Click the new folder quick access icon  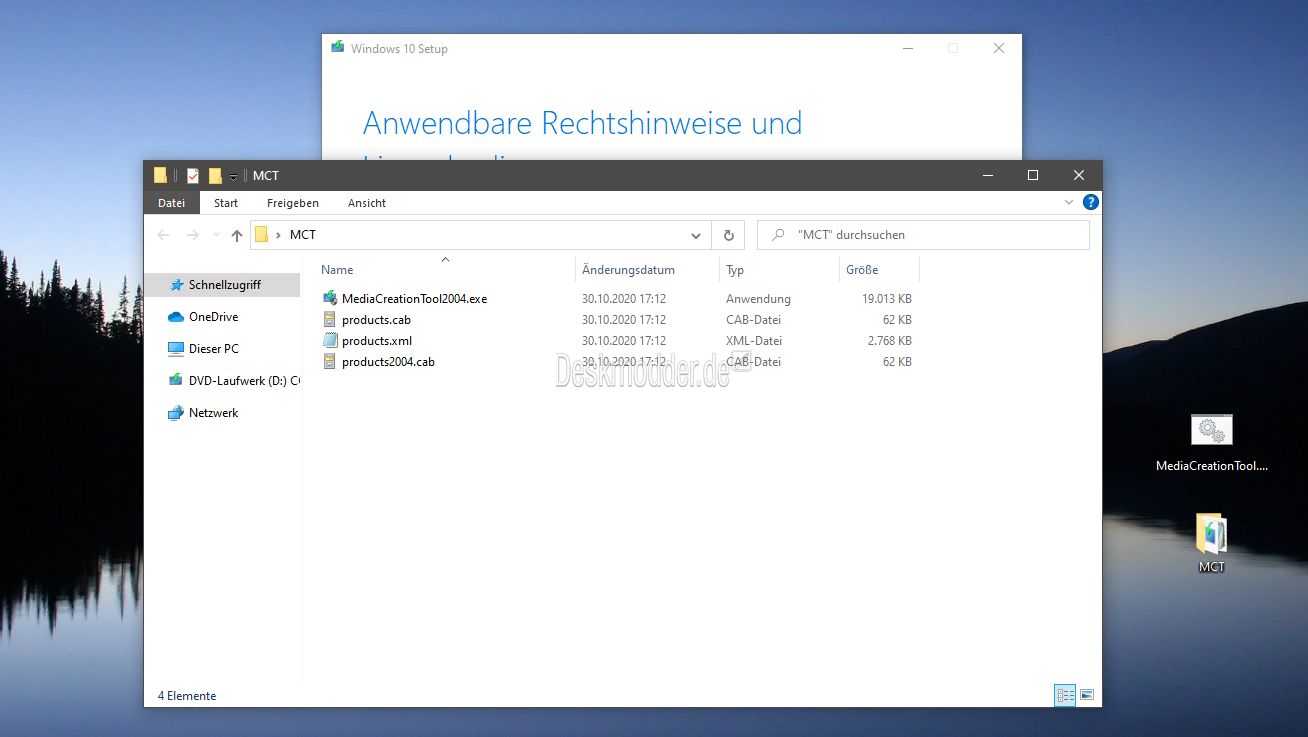point(214,176)
